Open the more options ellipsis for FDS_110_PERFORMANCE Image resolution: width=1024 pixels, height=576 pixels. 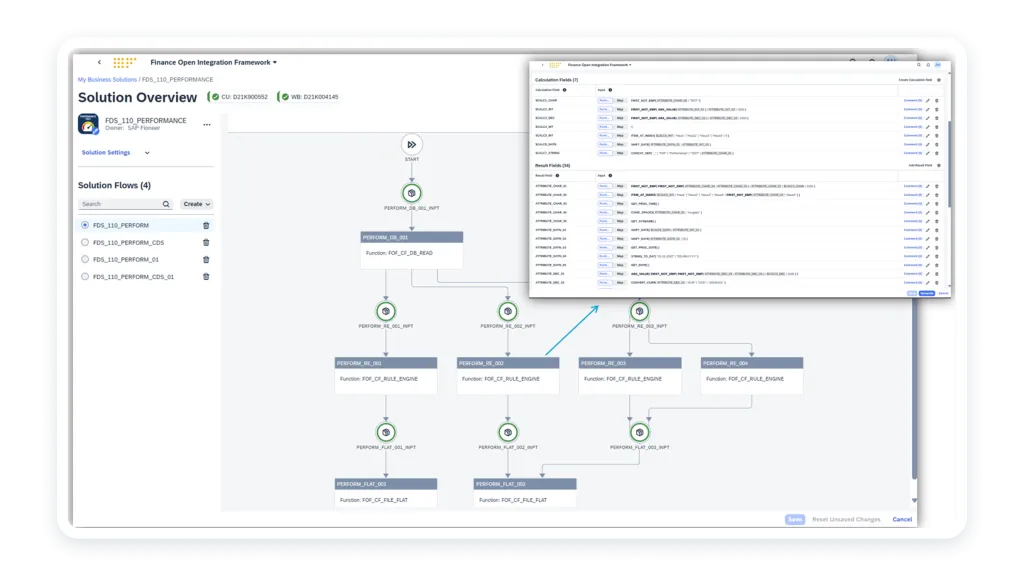[207, 124]
